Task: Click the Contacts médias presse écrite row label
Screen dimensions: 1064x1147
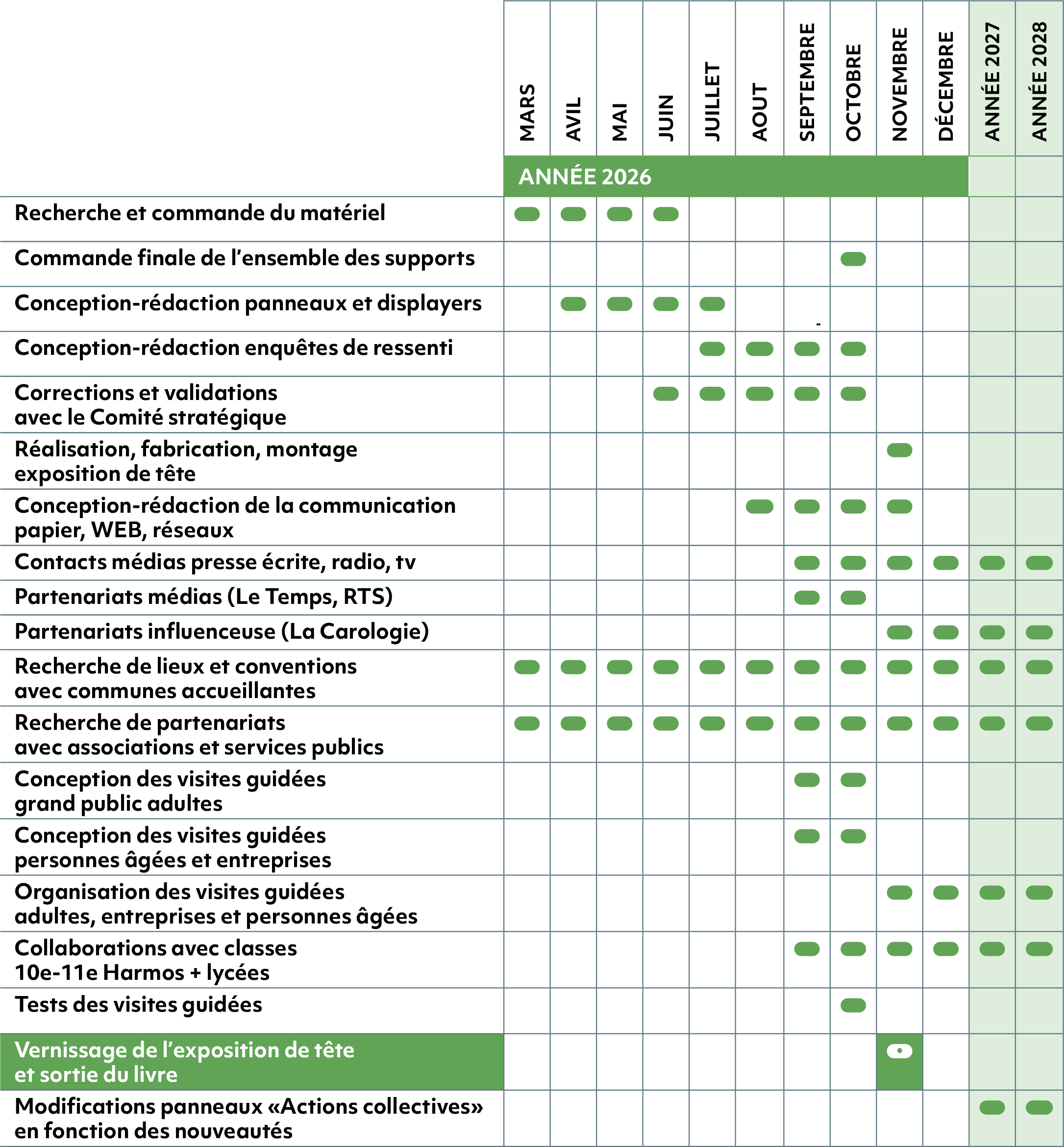Action: point(215,562)
